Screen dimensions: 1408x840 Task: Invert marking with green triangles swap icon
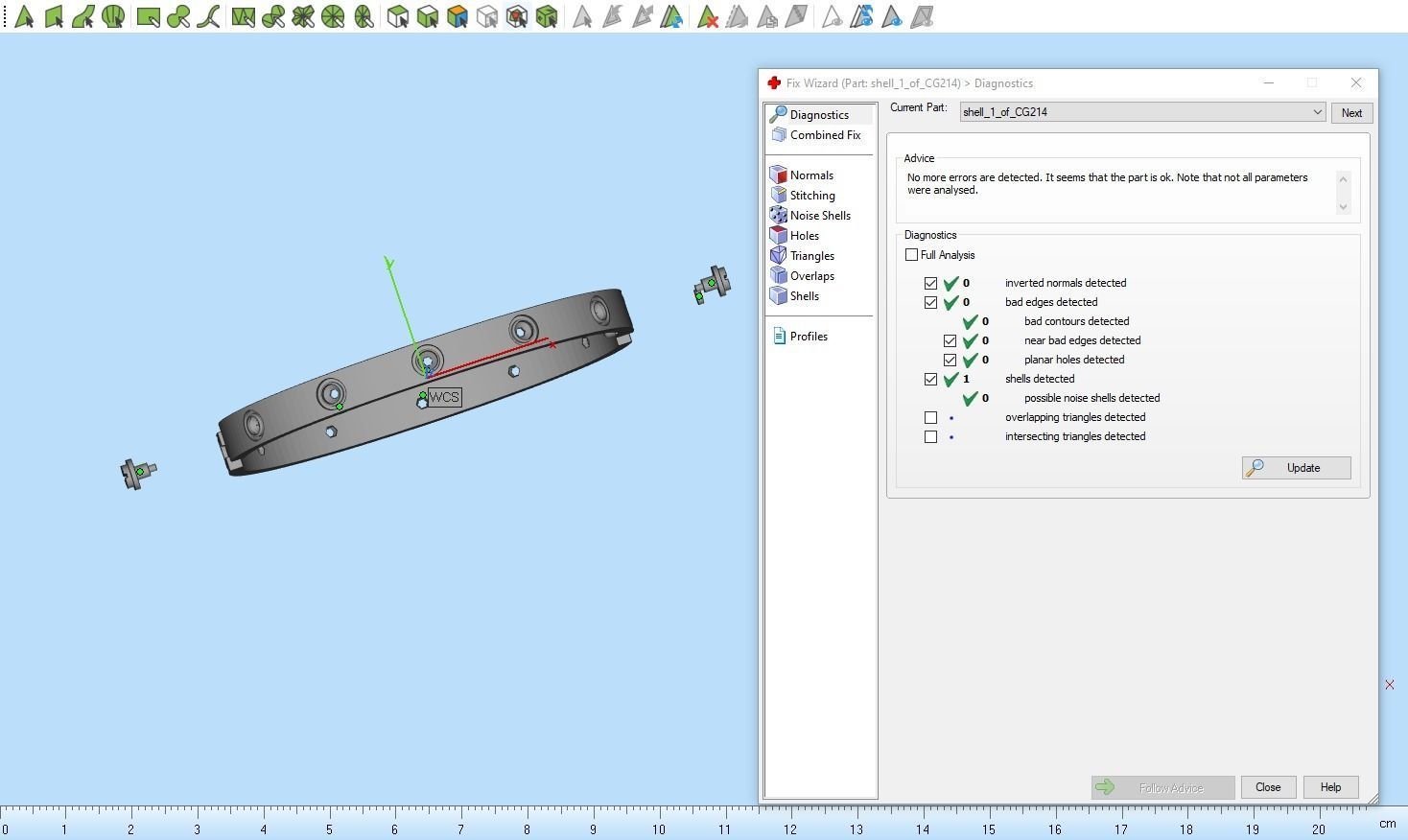tap(671, 16)
